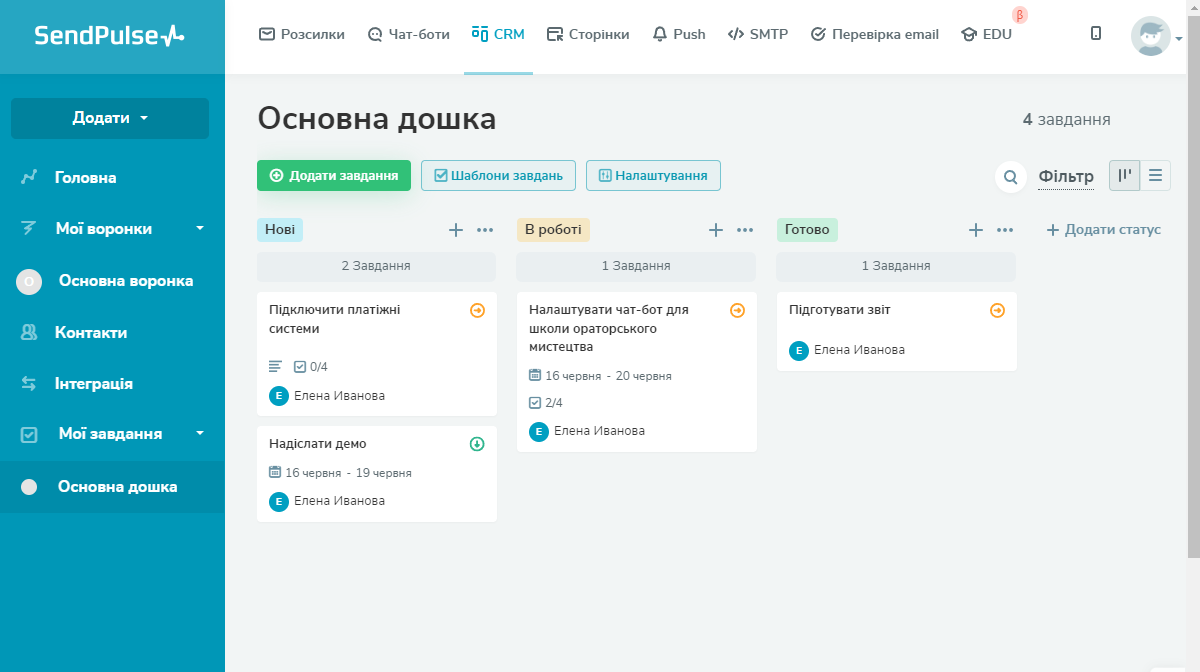Open task Підключити платіжні системи
The height and width of the screenshot is (672, 1200).
click(x=335, y=319)
